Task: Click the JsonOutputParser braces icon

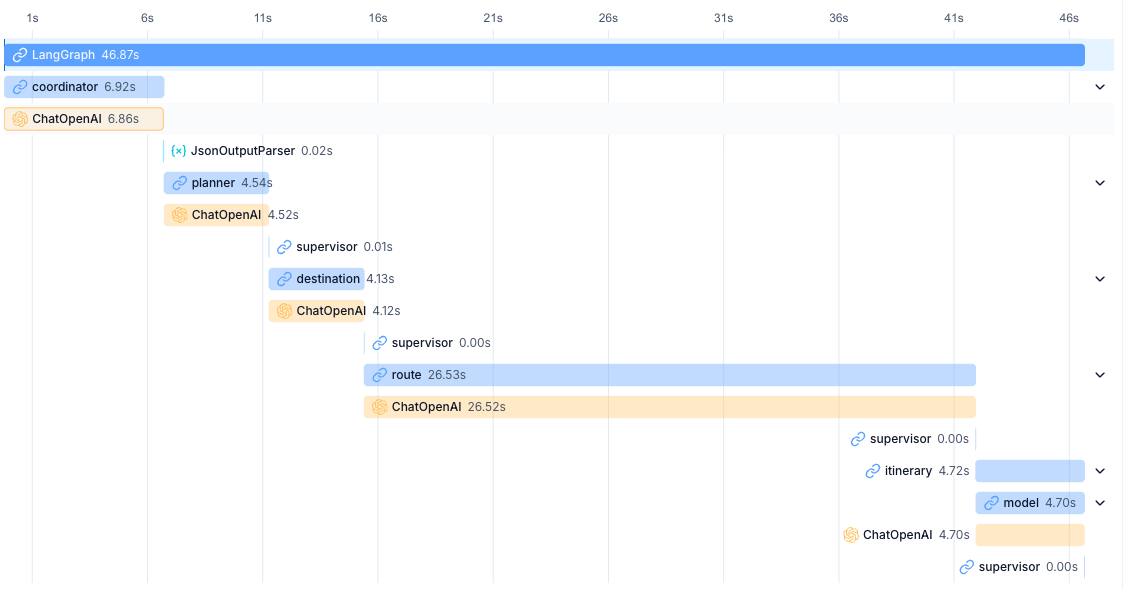Action: point(178,151)
